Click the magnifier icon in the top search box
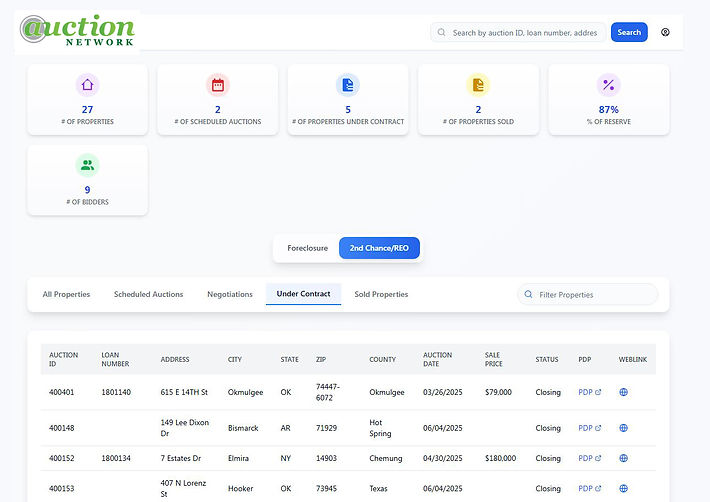Screen dimensions: 710x502 [441, 33]
